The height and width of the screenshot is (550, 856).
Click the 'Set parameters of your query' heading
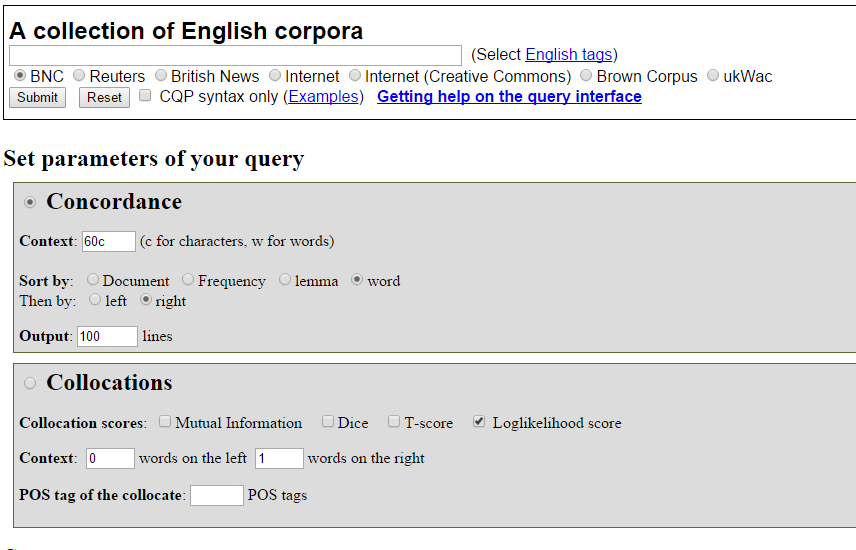click(154, 159)
